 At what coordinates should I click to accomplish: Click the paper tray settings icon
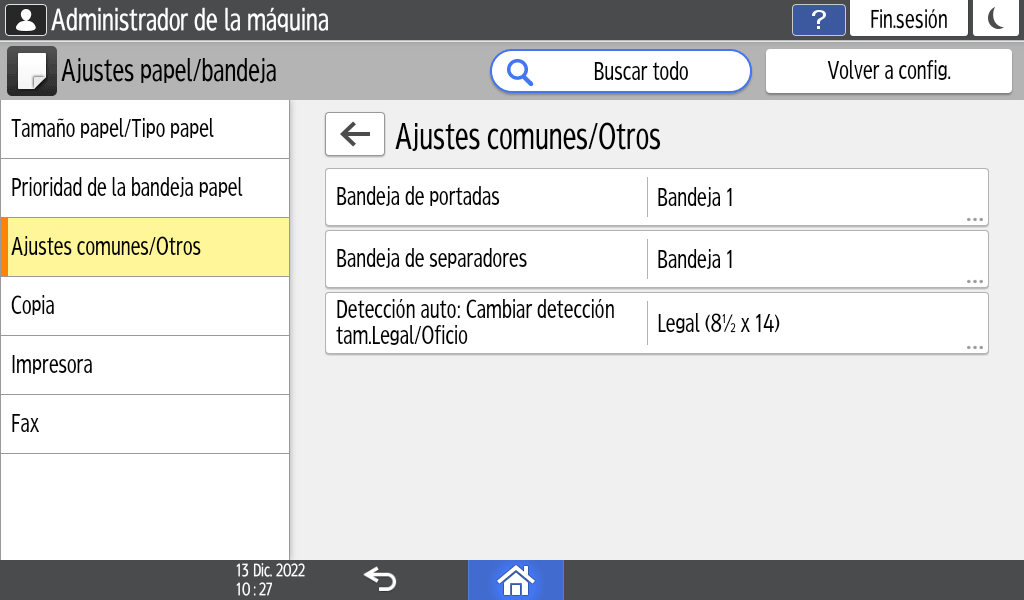coord(32,71)
